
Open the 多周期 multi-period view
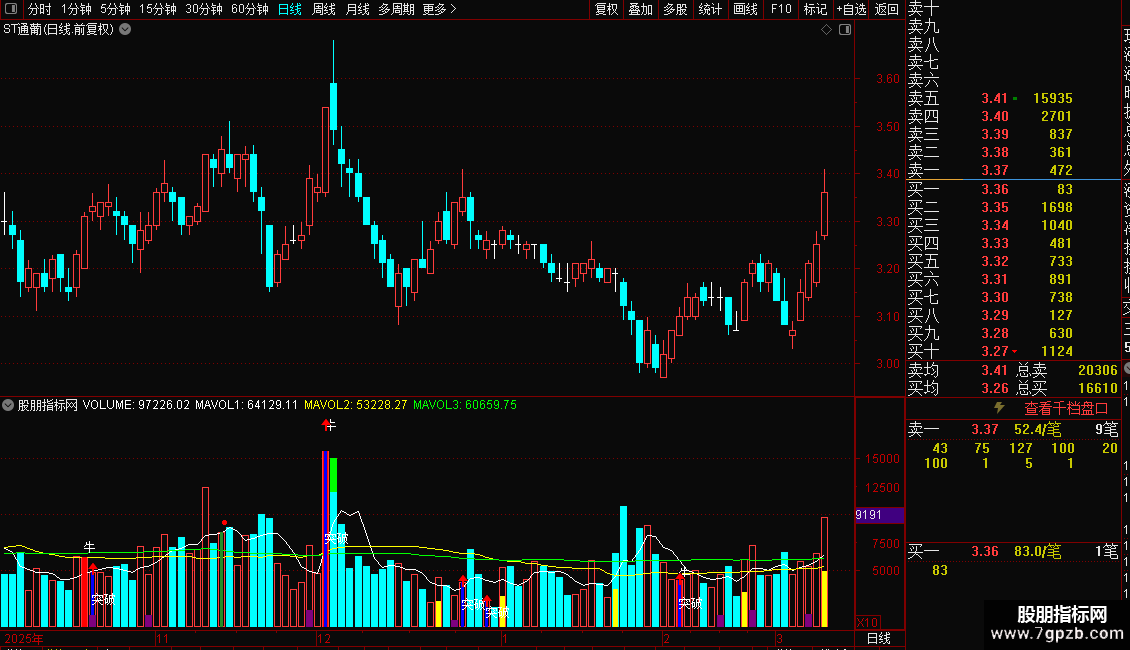pyautogui.click(x=396, y=9)
